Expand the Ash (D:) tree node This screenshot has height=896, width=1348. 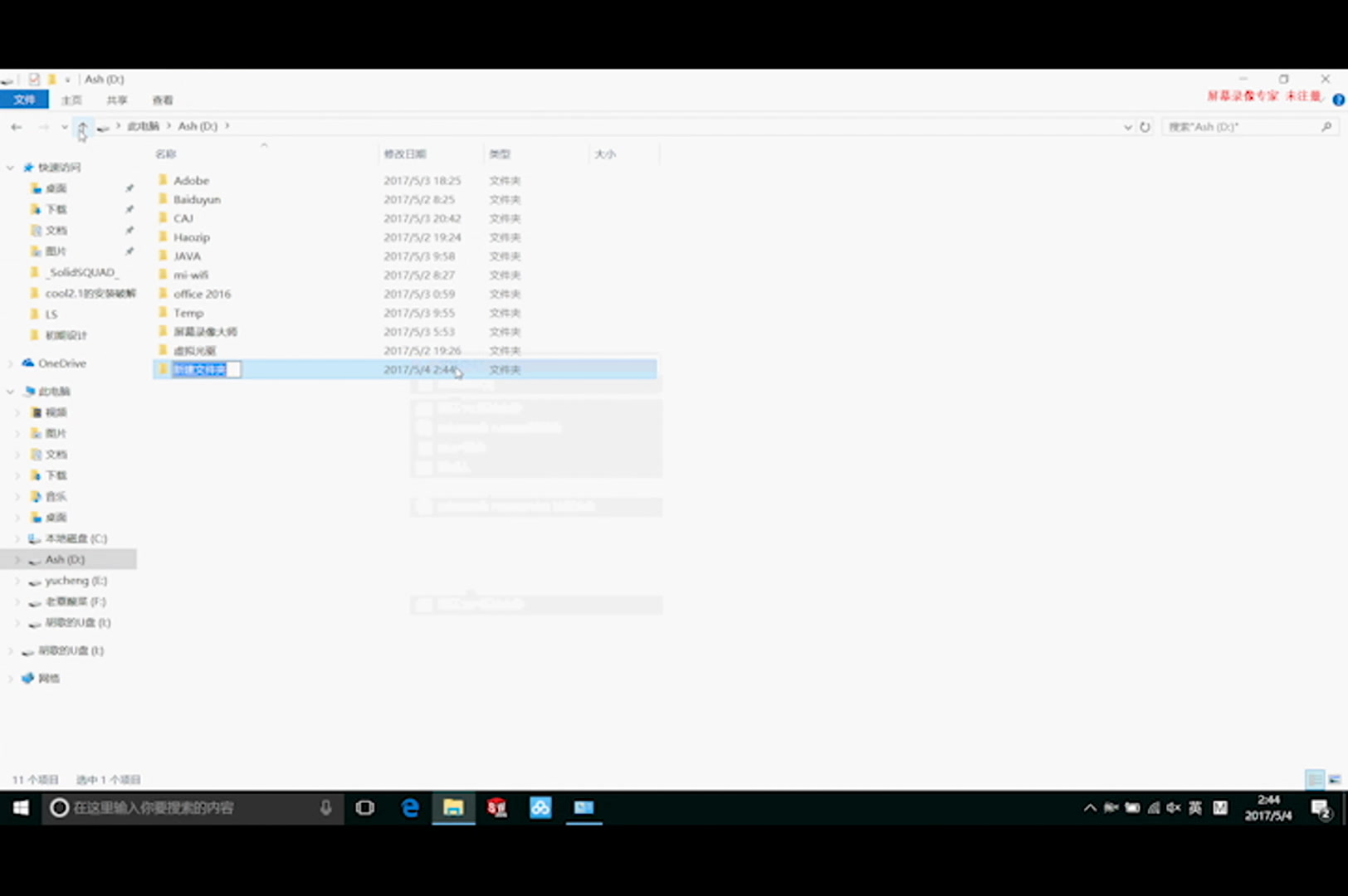point(17,560)
